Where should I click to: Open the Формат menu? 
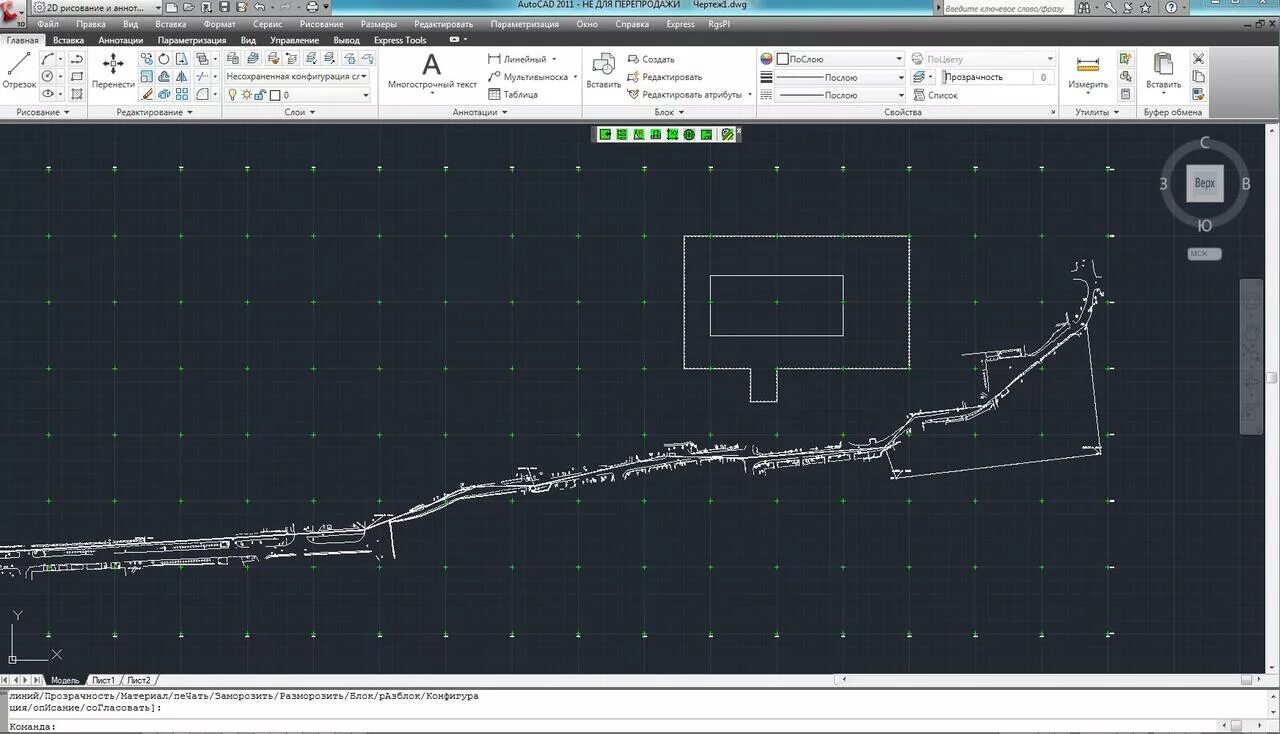coord(219,24)
